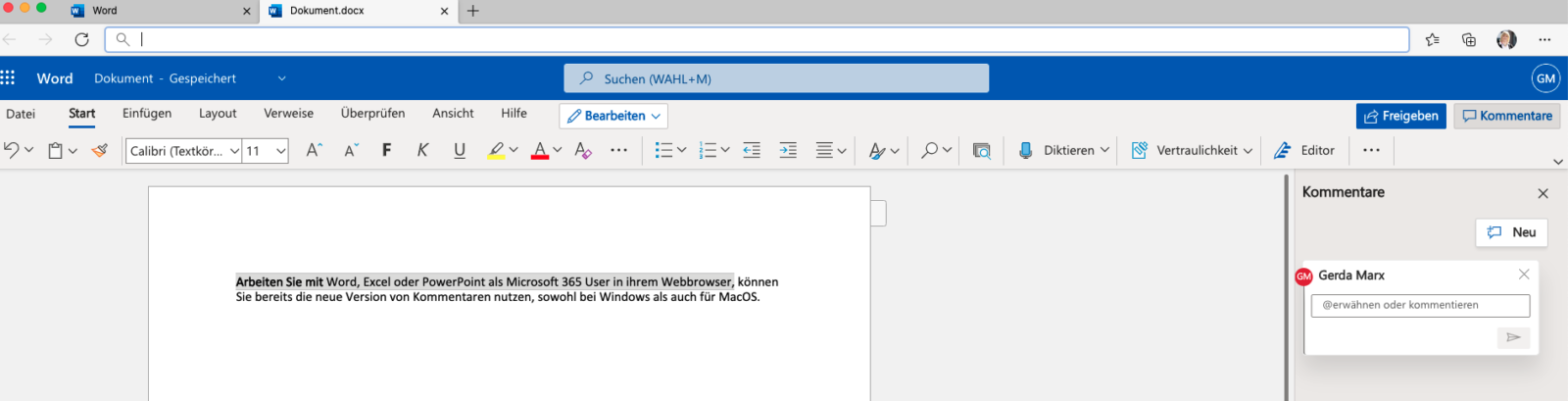Open the font size combo box
Viewport: 1568px width, 401px height.
tap(266, 150)
